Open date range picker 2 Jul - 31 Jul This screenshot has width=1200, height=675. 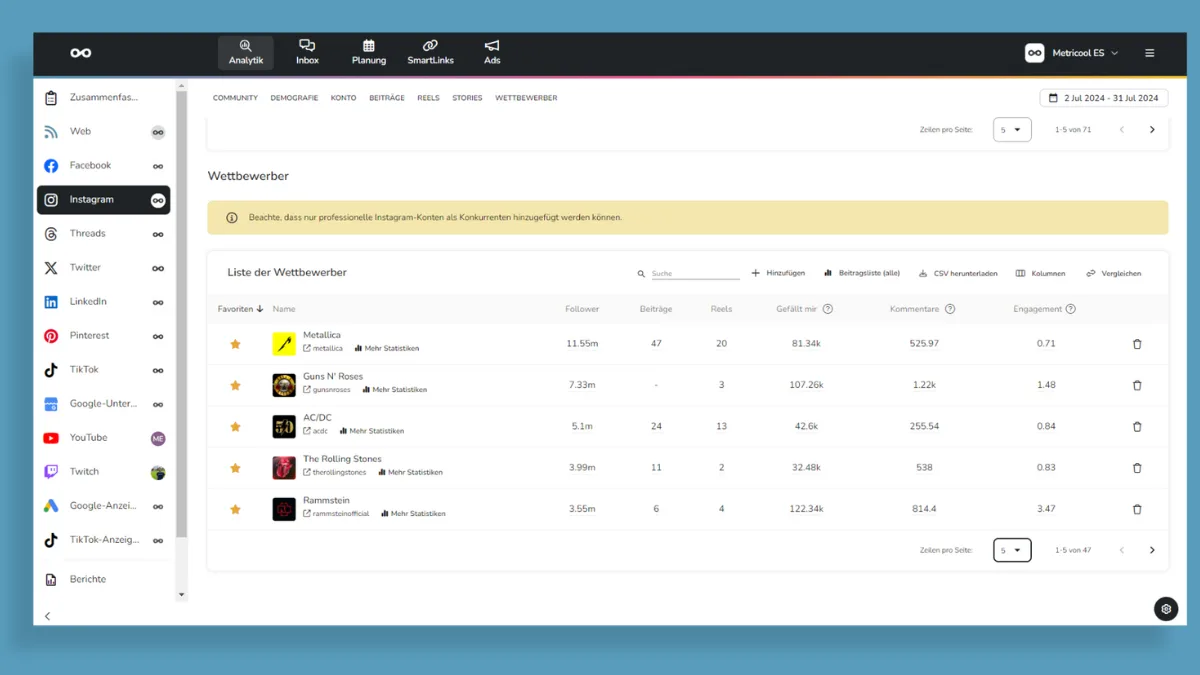1104,98
